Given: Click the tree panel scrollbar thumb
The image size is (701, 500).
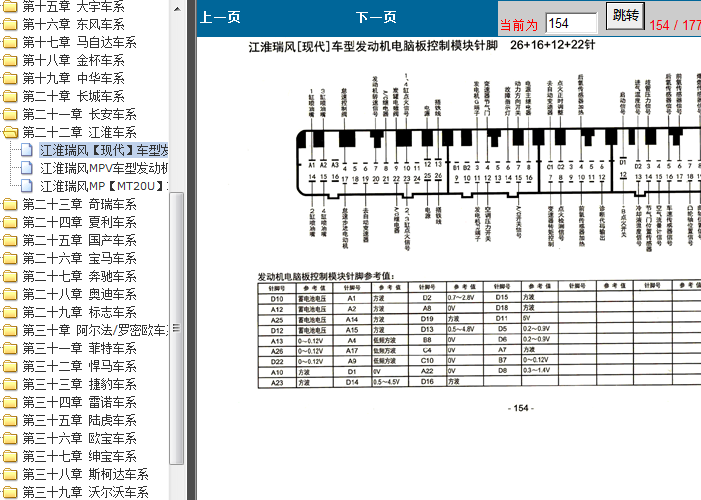Looking at the screenshot, I should click(x=177, y=328).
